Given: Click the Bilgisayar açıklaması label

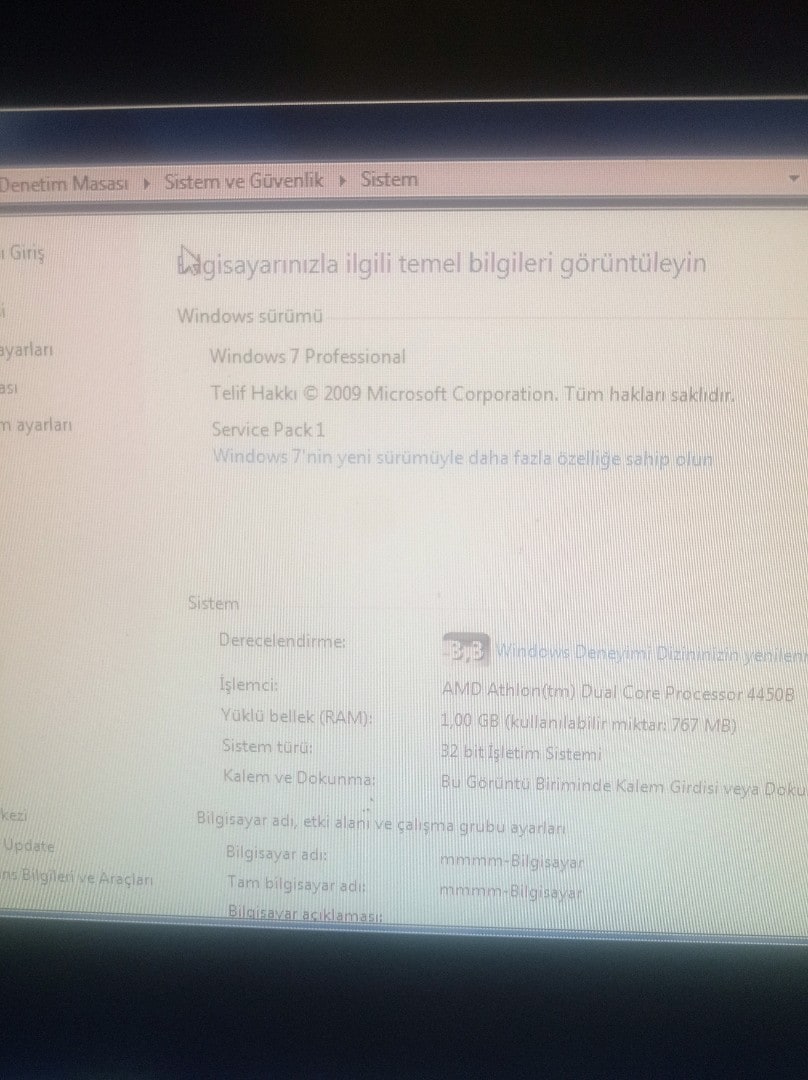Looking at the screenshot, I should click(x=305, y=914).
